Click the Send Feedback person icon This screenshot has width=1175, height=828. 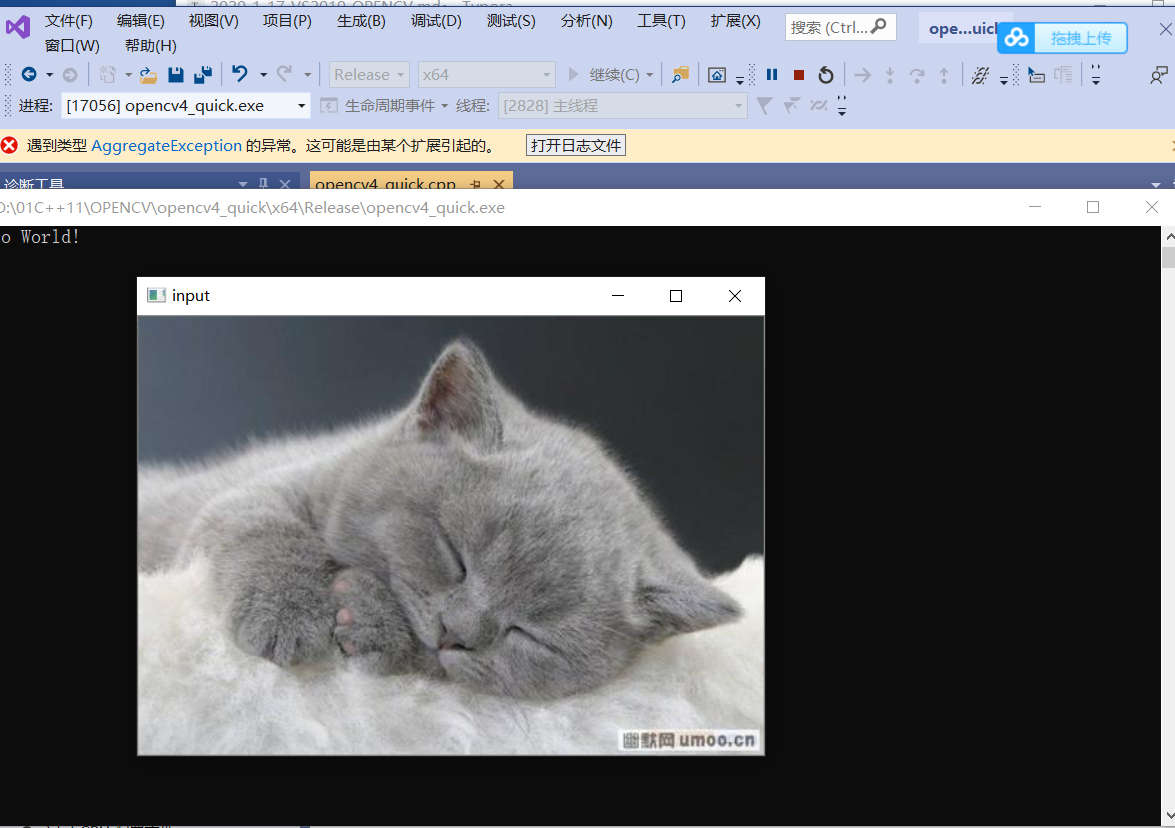click(1159, 74)
